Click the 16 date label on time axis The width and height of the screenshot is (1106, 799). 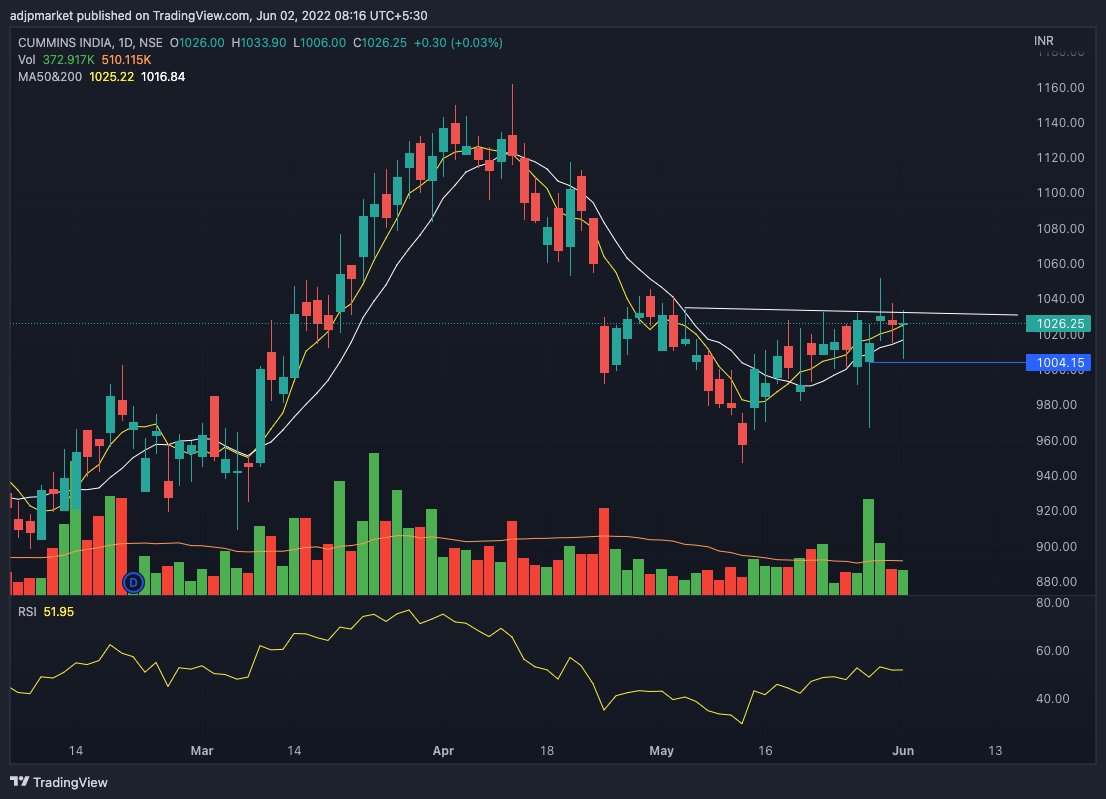click(x=765, y=750)
